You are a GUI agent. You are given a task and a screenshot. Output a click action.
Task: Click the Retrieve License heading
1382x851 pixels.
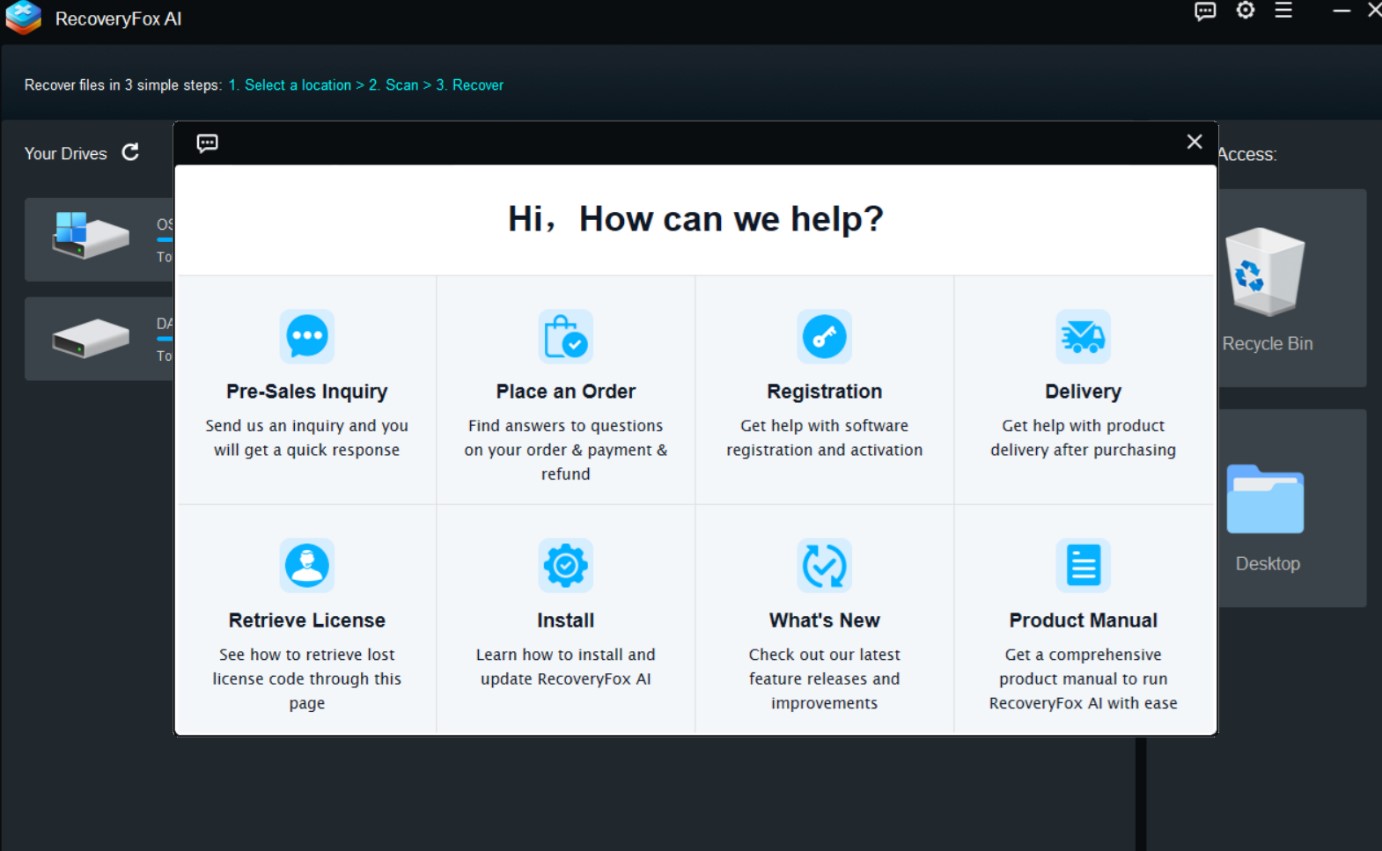coord(306,621)
